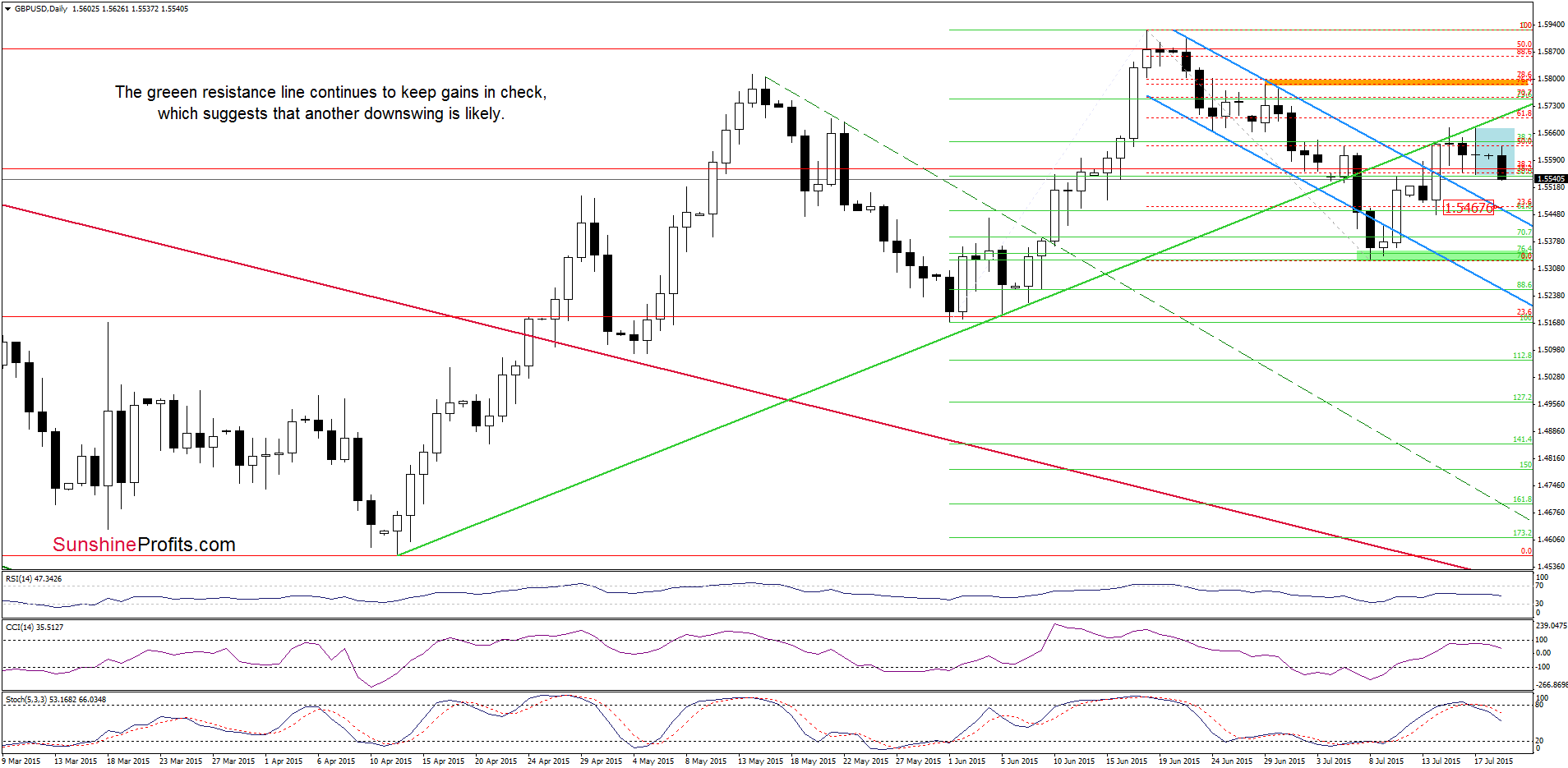
Task: Click the 1 Jun 2015 date label
Action: coord(967,761)
